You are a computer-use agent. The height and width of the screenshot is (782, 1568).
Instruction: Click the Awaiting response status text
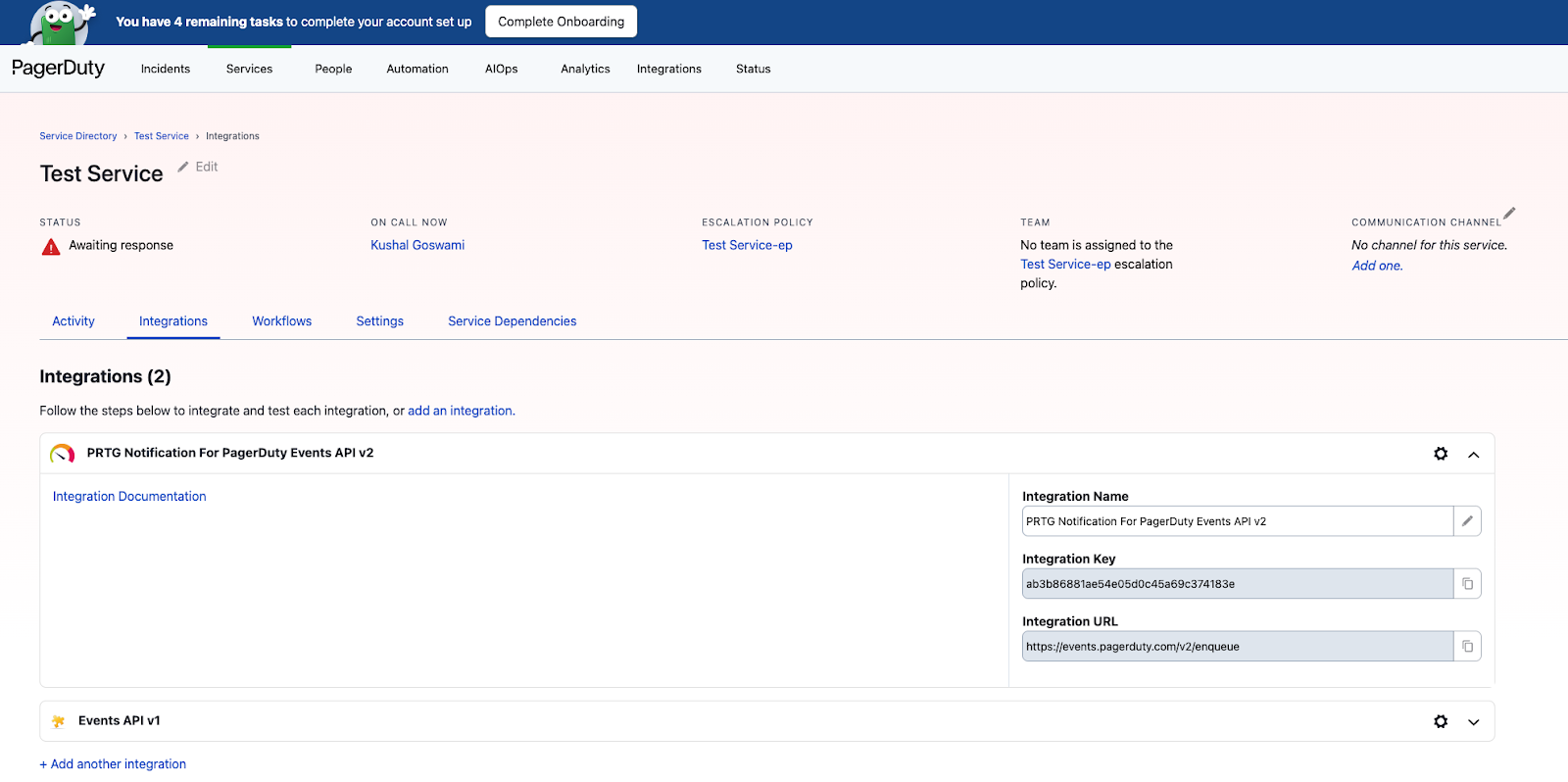click(x=122, y=245)
